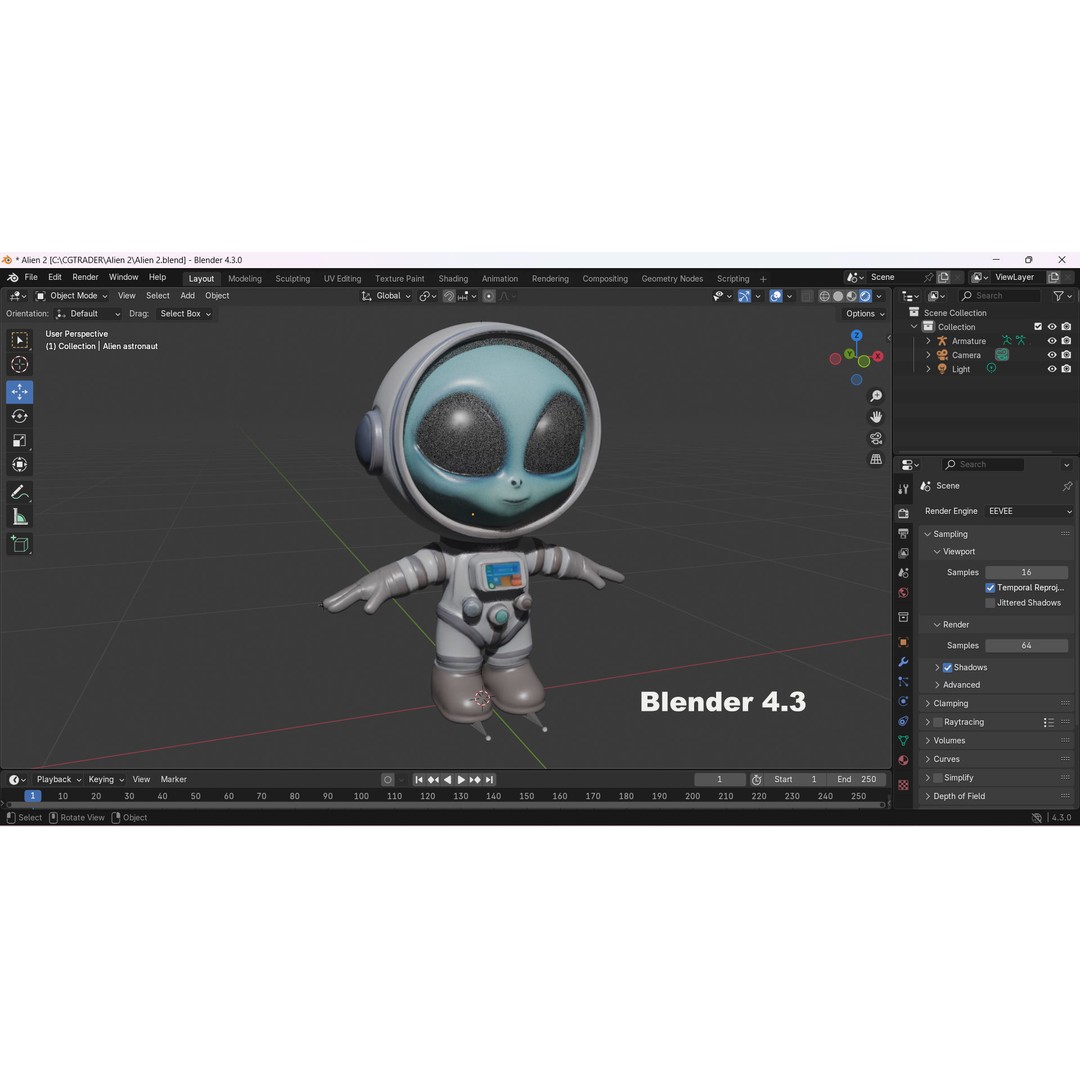1080x1080 pixels.
Task: Toggle camera view icon in viewport
Action: tap(875, 438)
